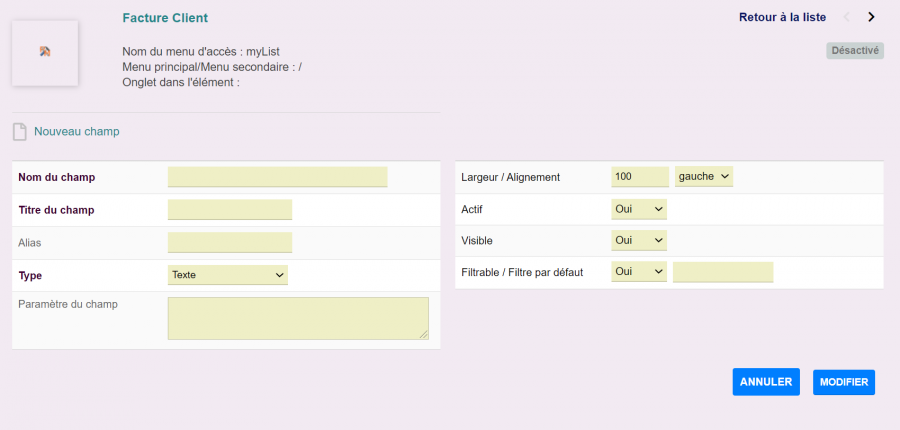Expand the Actif dropdown
Viewport: 900px width, 430px height.
638,209
